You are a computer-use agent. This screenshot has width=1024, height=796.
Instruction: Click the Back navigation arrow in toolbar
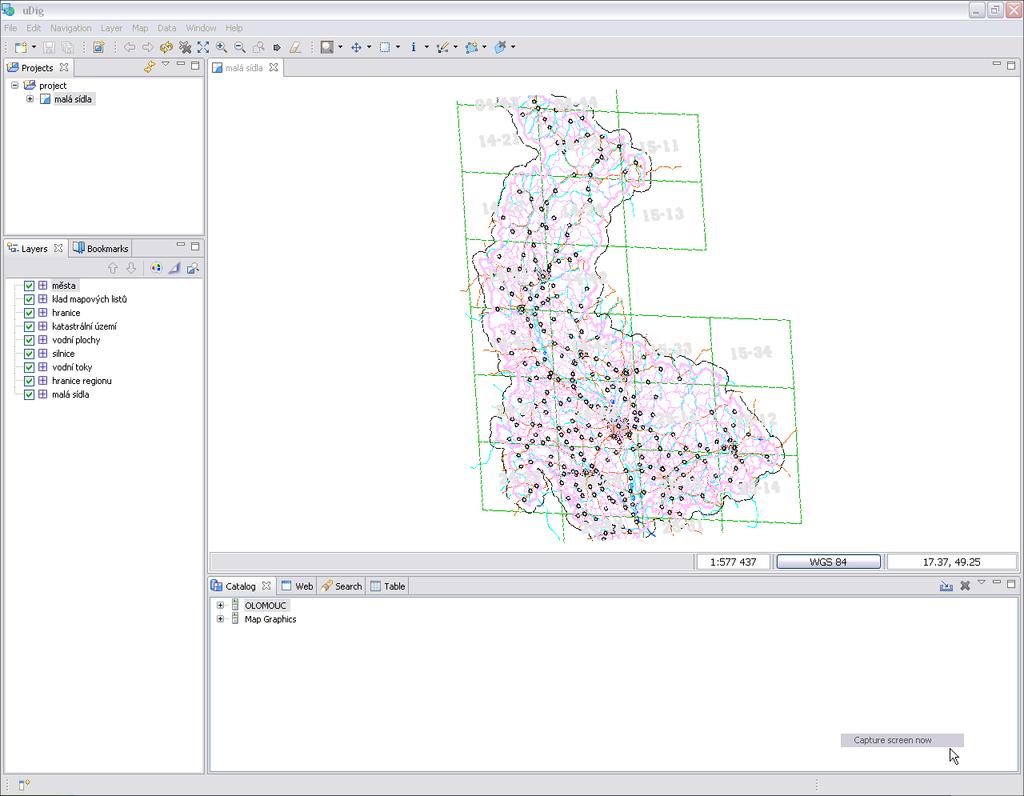click(x=130, y=47)
